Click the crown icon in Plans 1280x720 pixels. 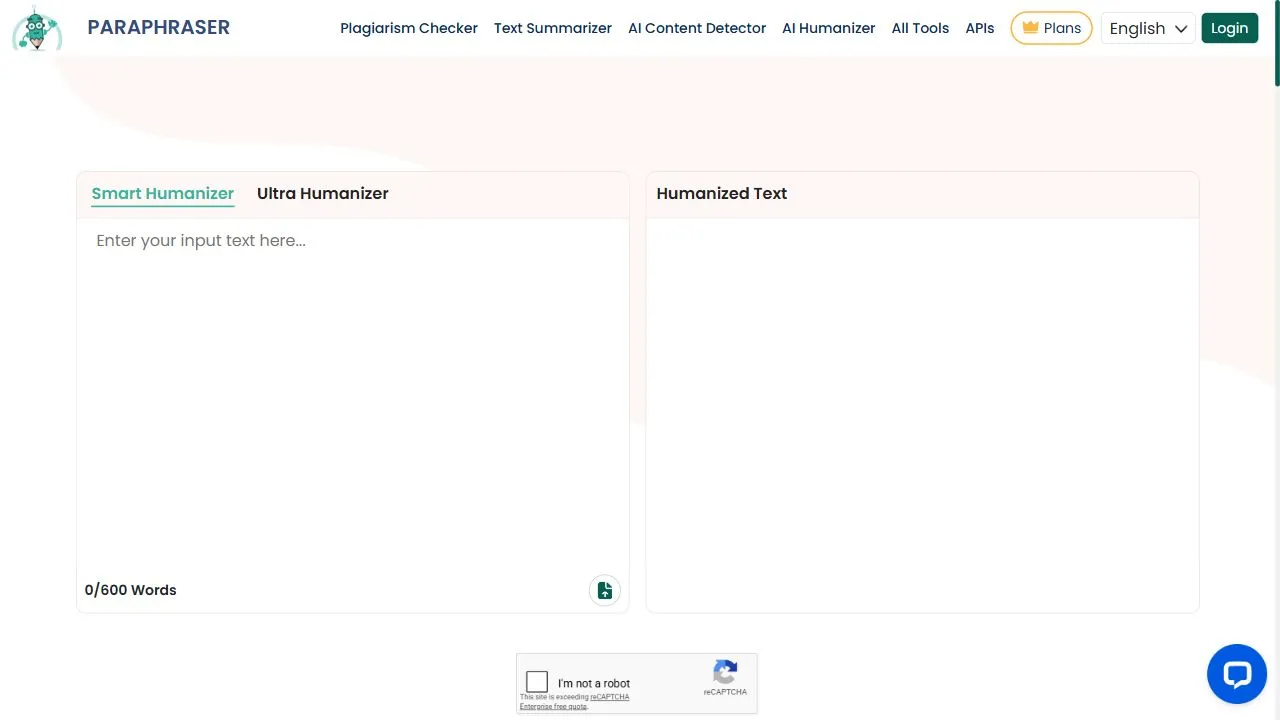point(1030,28)
